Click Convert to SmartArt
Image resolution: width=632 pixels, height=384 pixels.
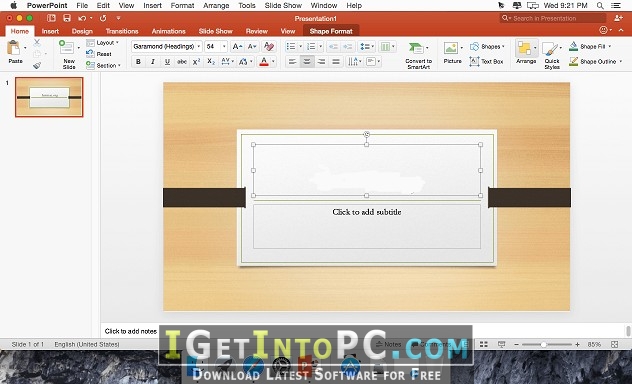418,55
